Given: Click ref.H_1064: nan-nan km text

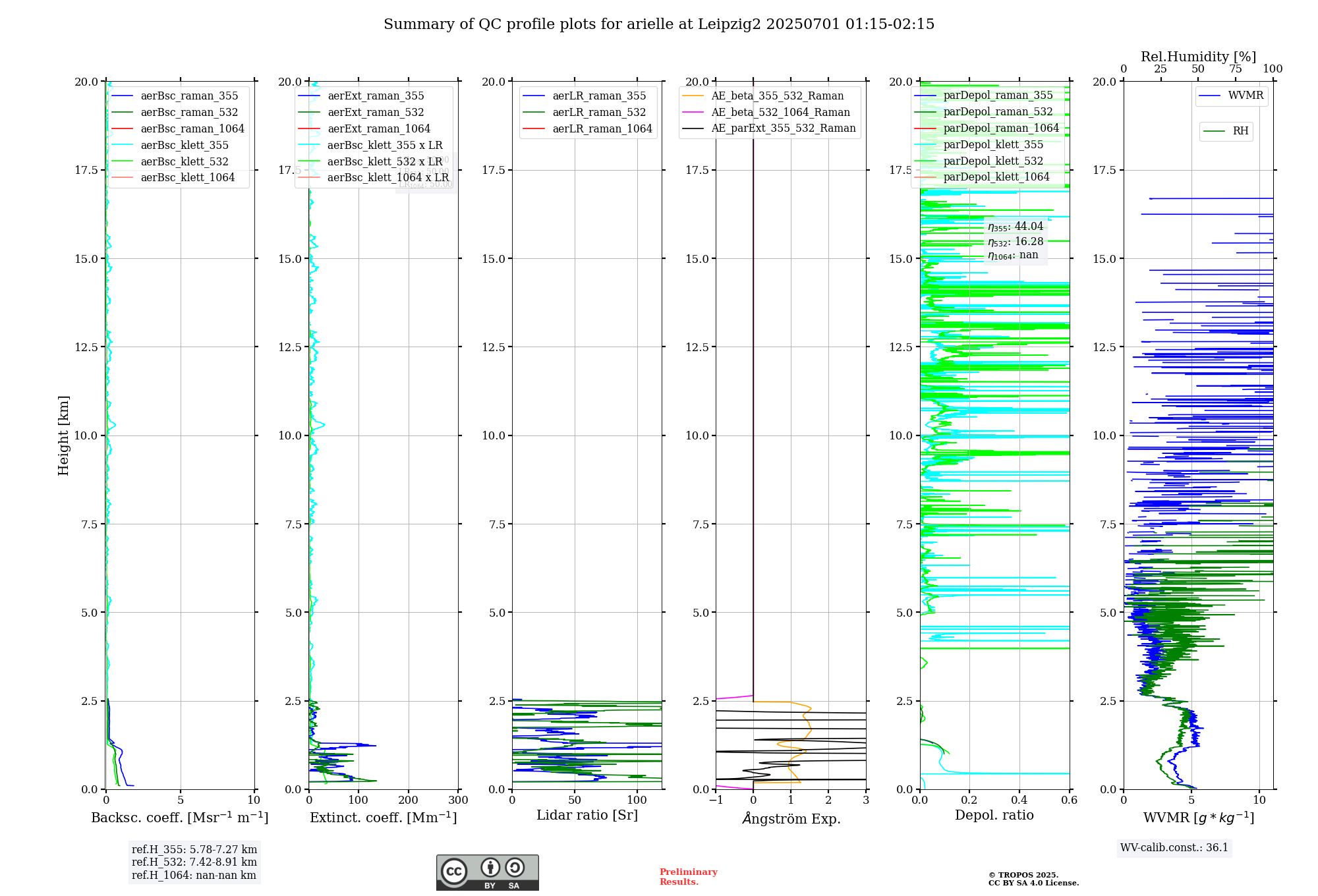Looking at the screenshot, I should [194, 876].
